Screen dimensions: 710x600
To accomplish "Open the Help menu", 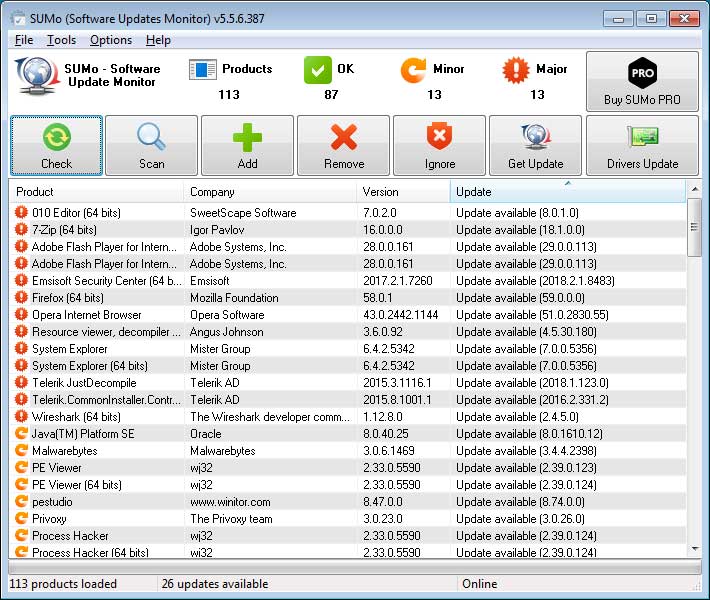I will [158, 40].
